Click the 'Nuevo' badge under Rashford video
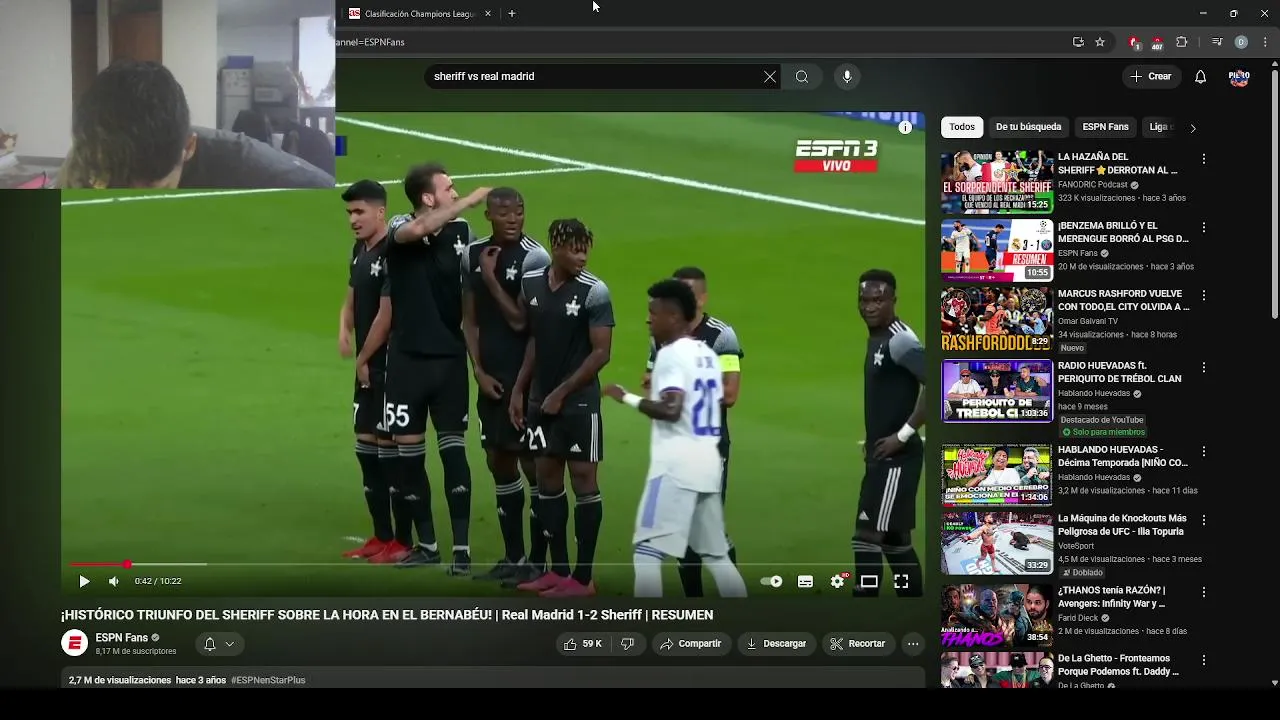Image resolution: width=1280 pixels, height=720 pixels. [1072, 348]
